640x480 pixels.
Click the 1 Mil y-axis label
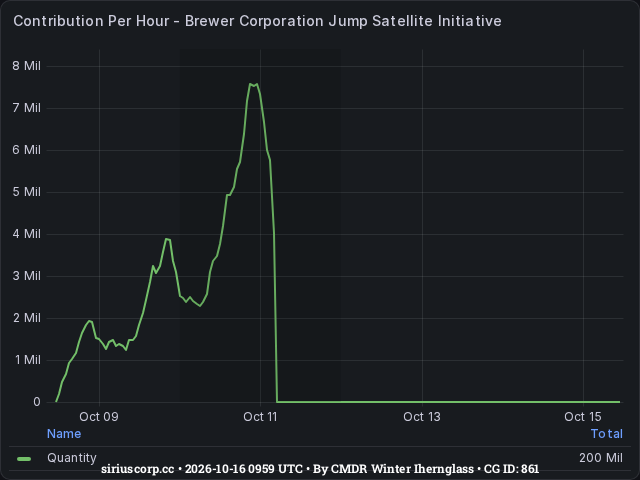pos(28,360)
